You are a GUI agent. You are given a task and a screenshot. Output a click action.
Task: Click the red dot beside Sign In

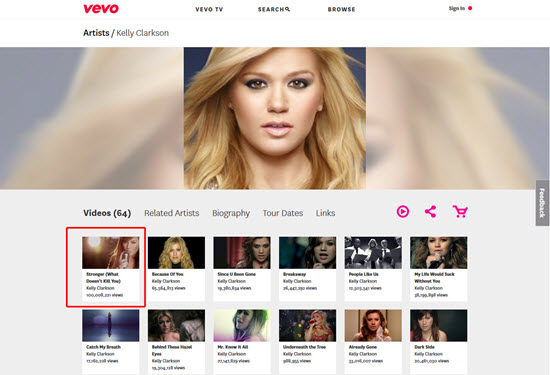470,8
